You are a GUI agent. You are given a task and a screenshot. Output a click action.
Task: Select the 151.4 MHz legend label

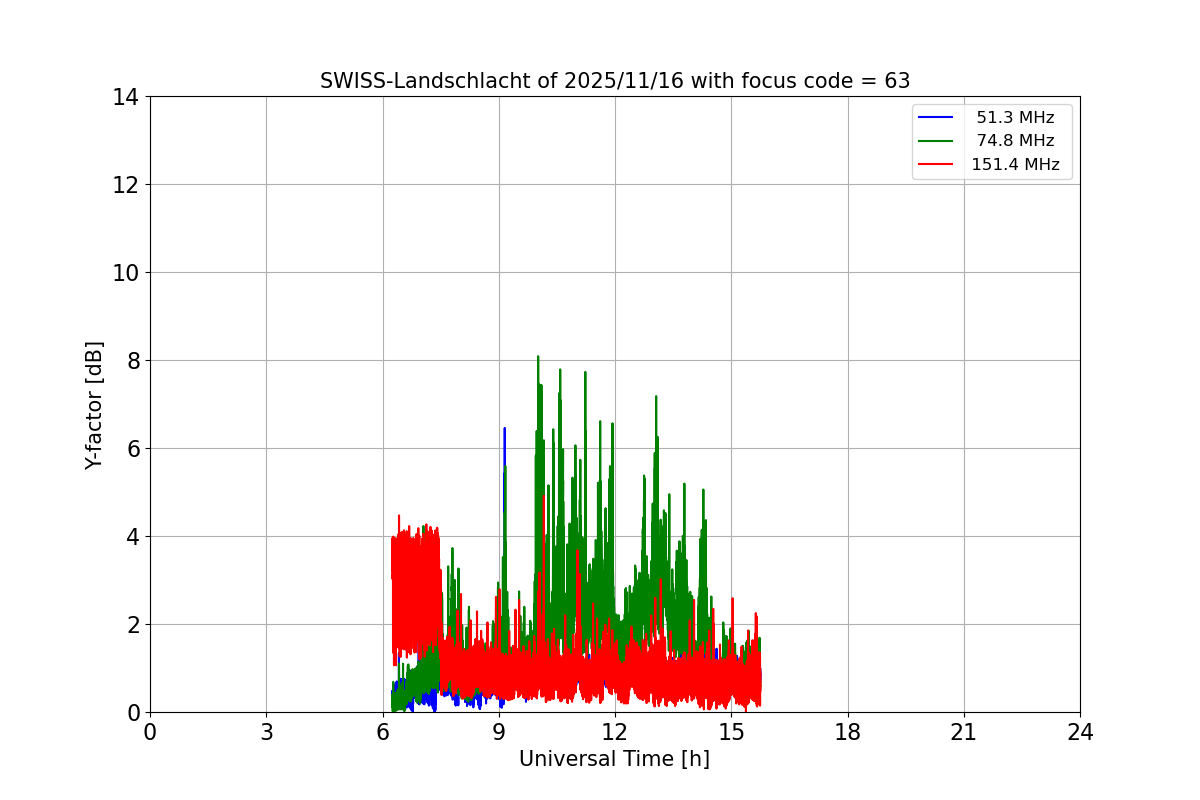click(1015, 165)
